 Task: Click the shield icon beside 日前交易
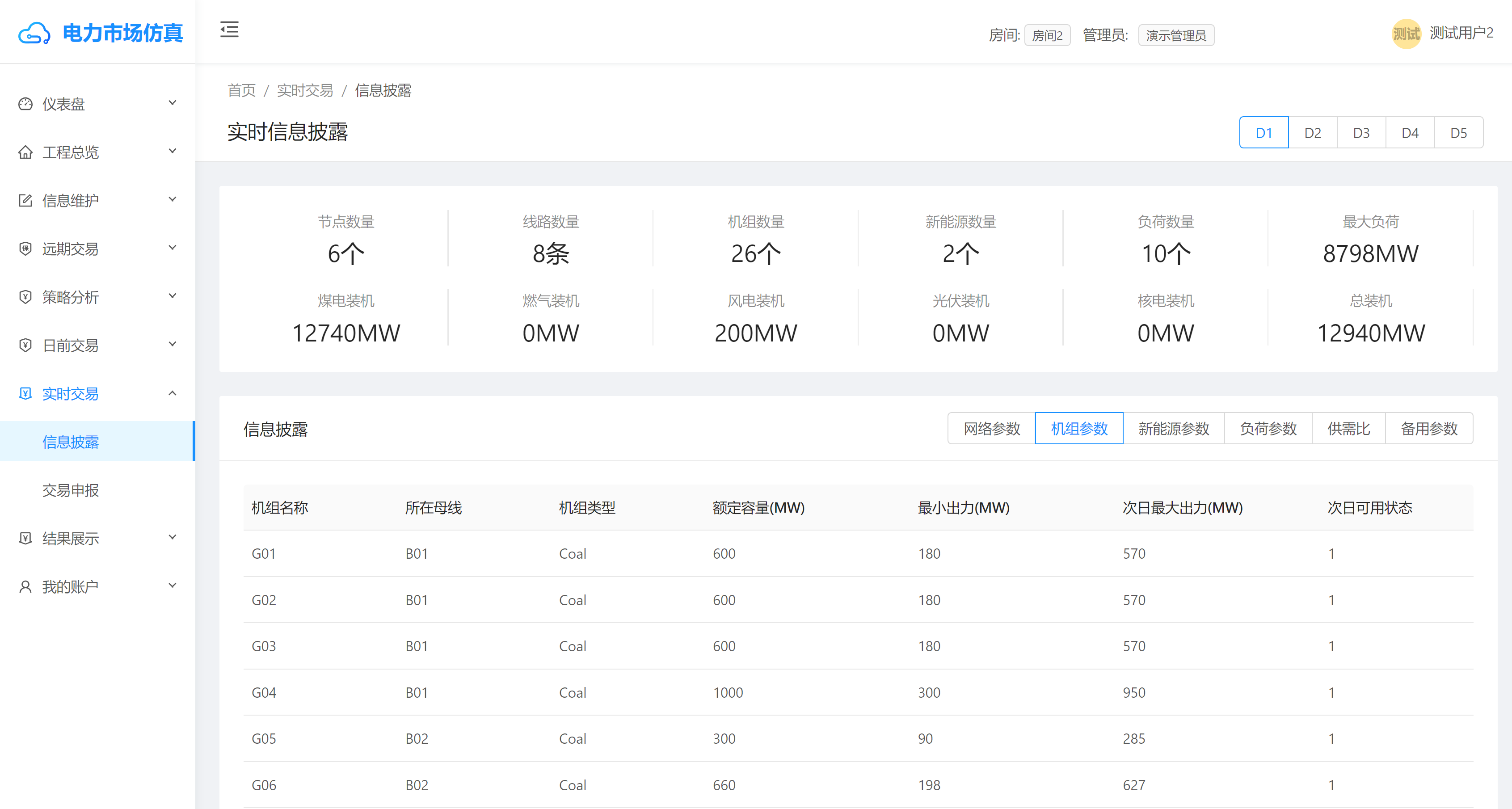coord(25,345)
